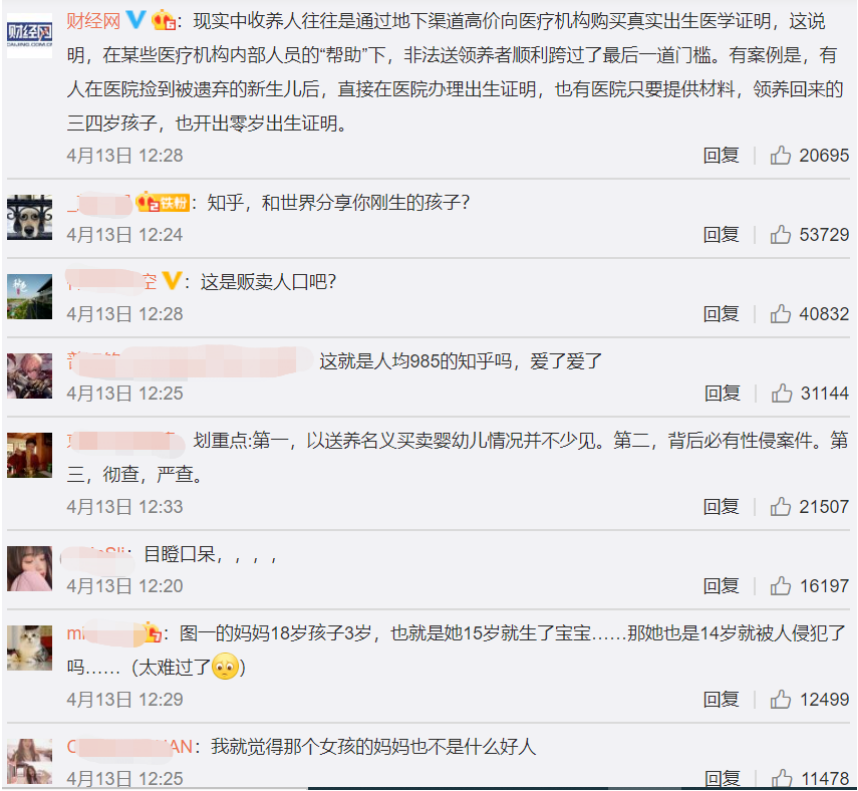Viewport: 858px width, 791px height.
Task: Like the 划重点 comment with 21507 likes
Action: point(780,507)
